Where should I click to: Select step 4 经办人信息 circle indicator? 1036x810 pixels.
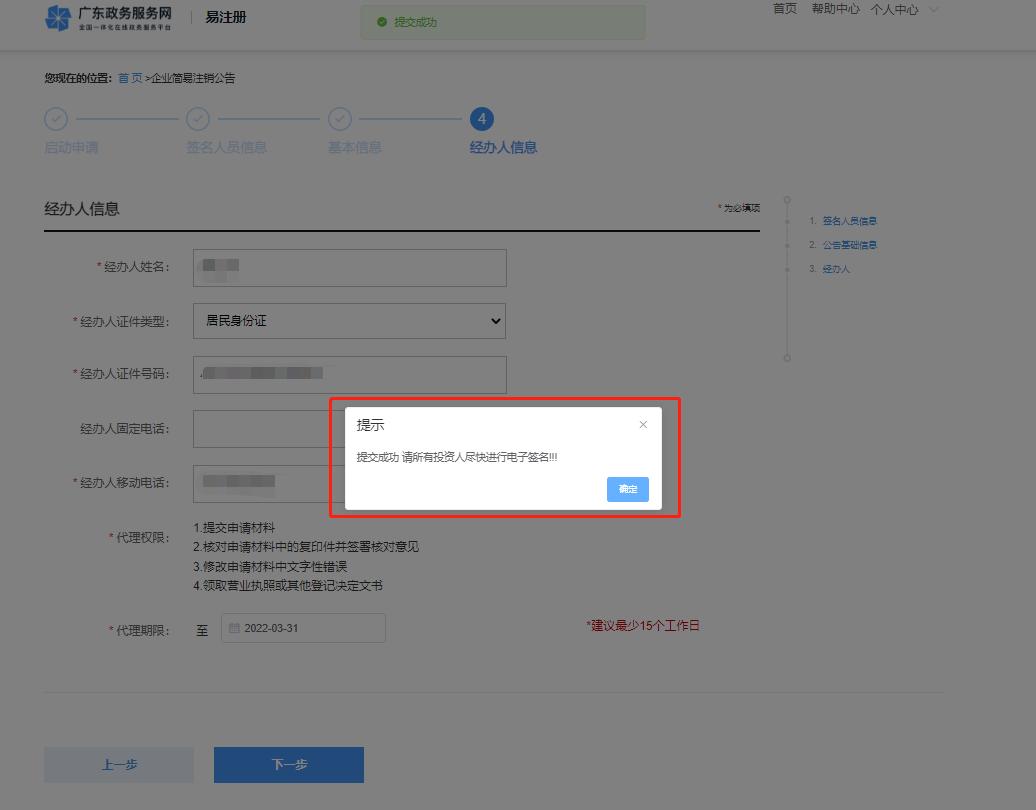coord(484,118)
